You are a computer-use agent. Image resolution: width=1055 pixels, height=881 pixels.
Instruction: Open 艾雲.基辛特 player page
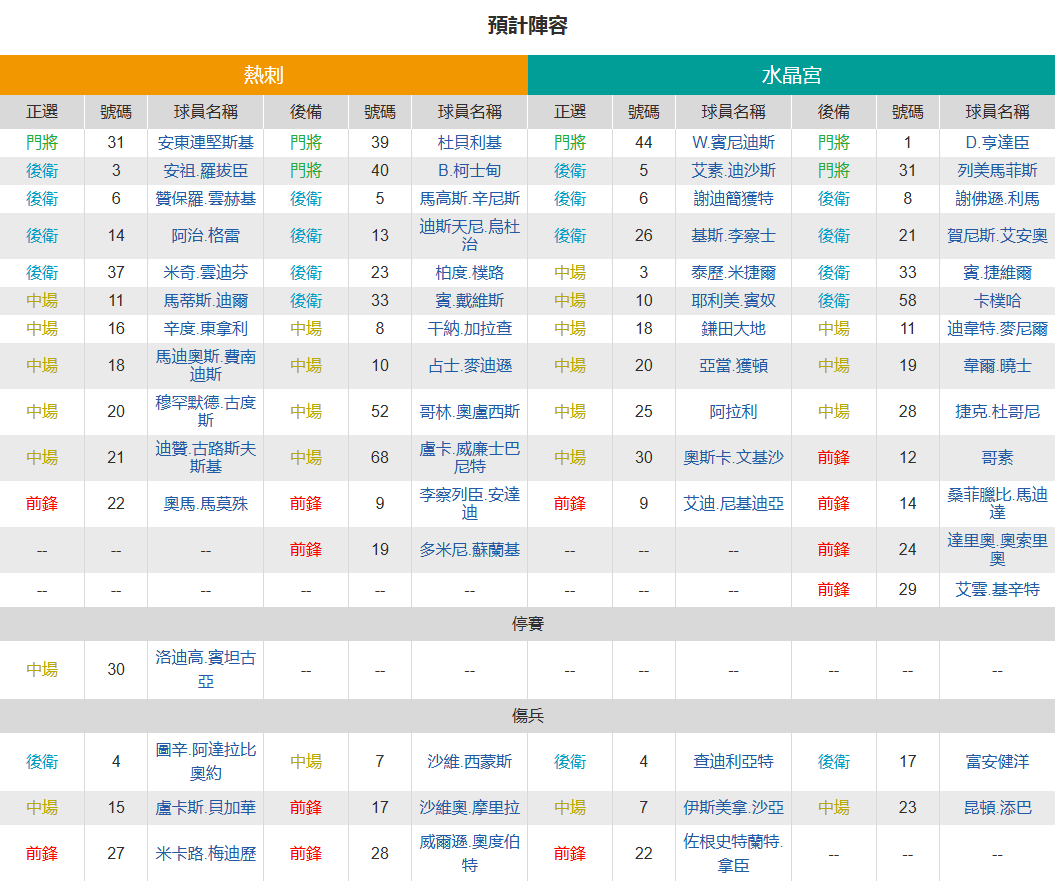(x=997, y=590)
